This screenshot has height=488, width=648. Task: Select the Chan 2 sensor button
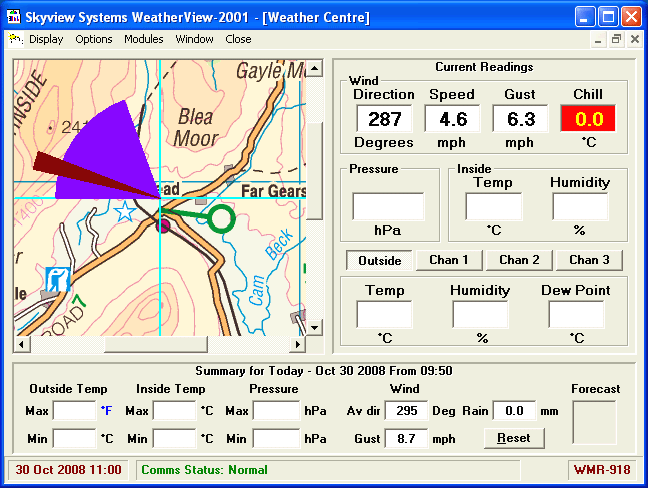(x=519, y=260)
